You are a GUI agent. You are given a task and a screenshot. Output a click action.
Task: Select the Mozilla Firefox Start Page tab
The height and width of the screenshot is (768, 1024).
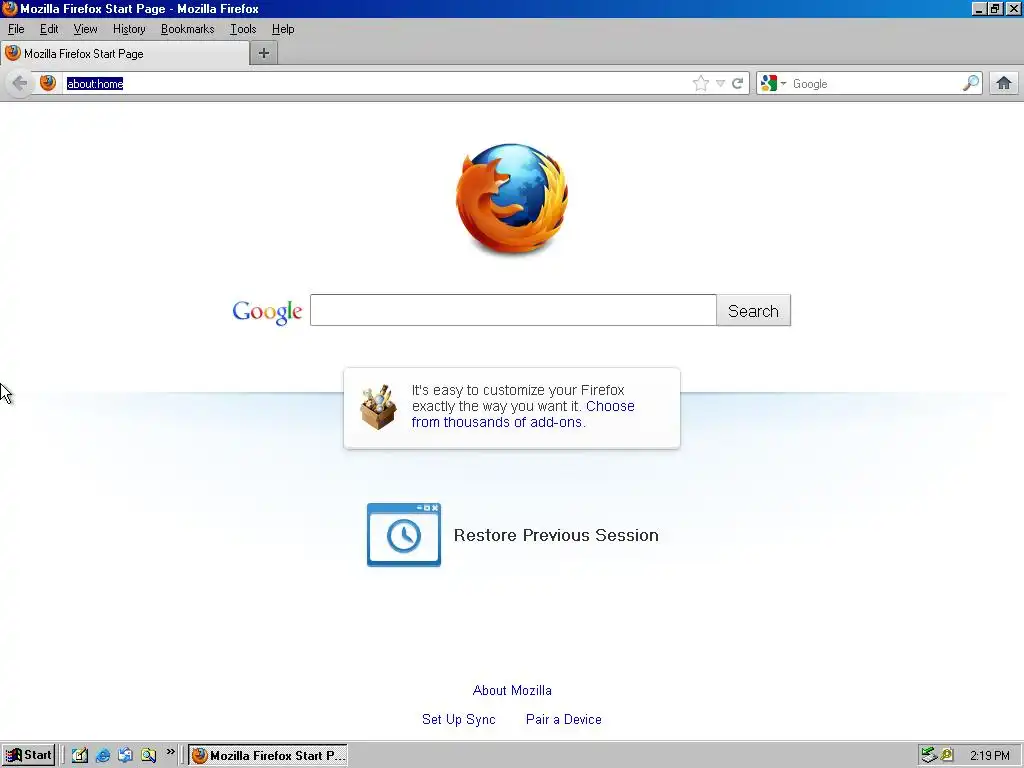point(125,54)
